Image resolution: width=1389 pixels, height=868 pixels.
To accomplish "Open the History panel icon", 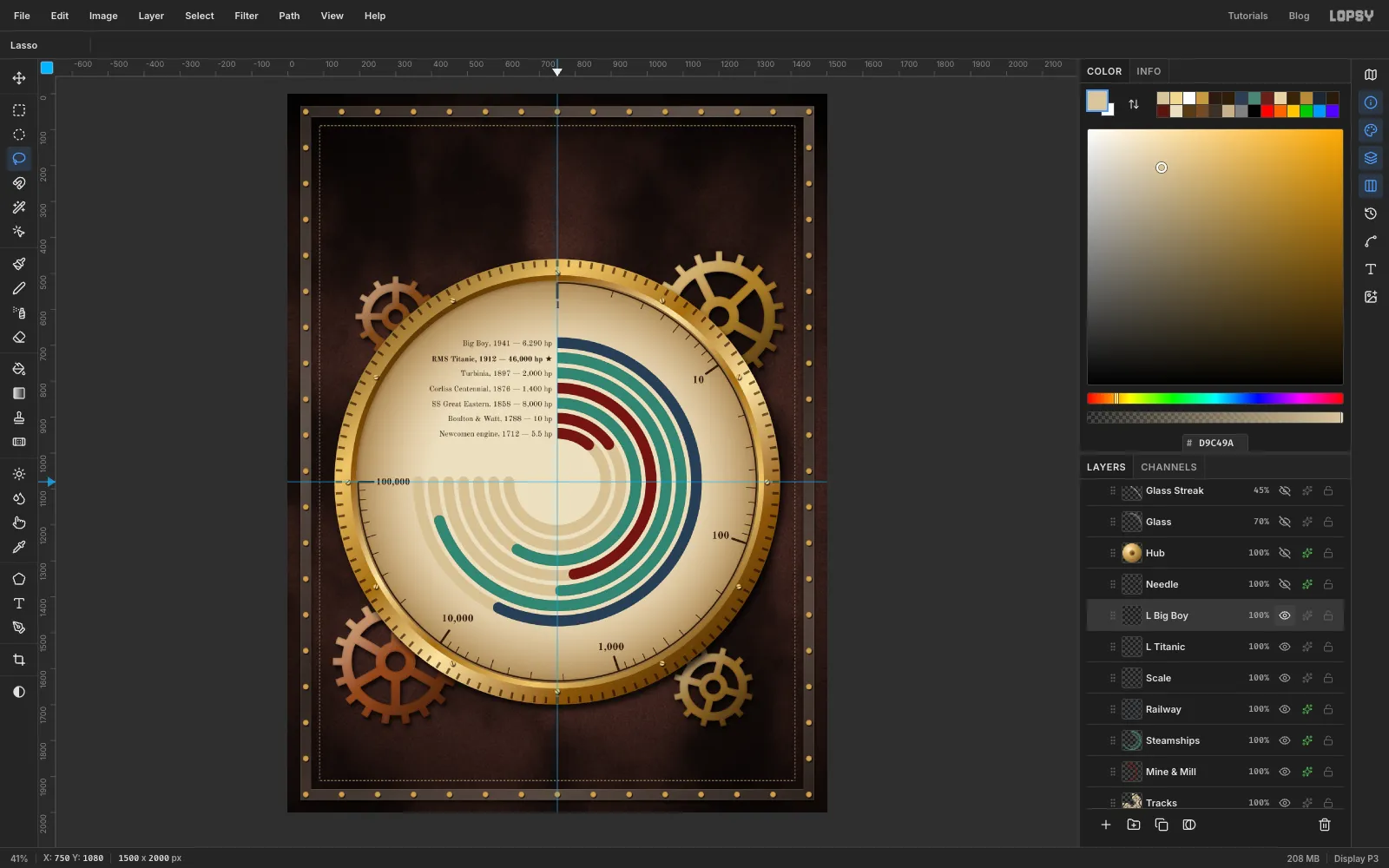I will 1371,214.
